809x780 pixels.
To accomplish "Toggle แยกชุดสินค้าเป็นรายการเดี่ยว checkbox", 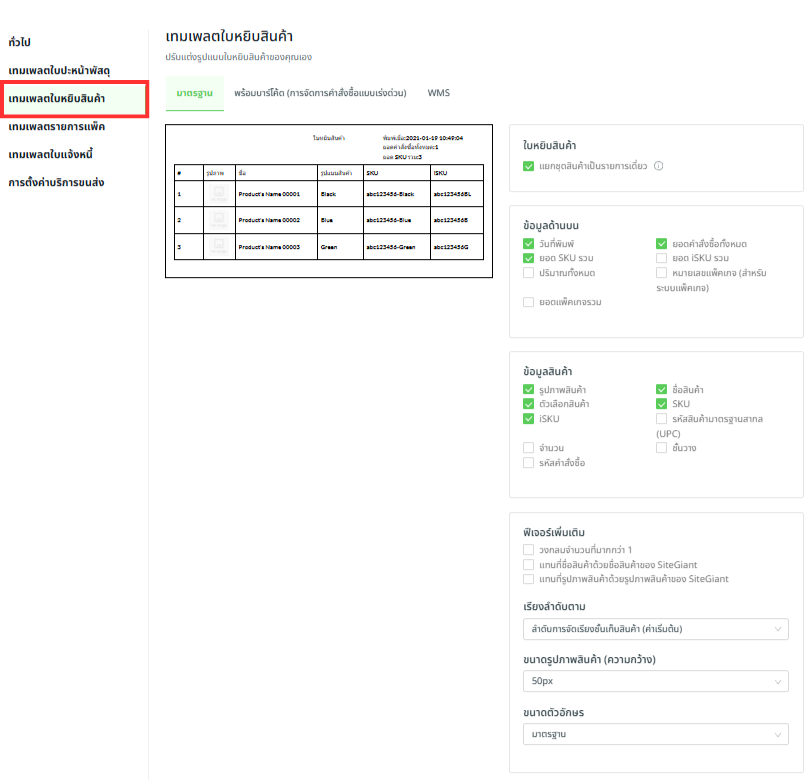I will pos(528,166).
